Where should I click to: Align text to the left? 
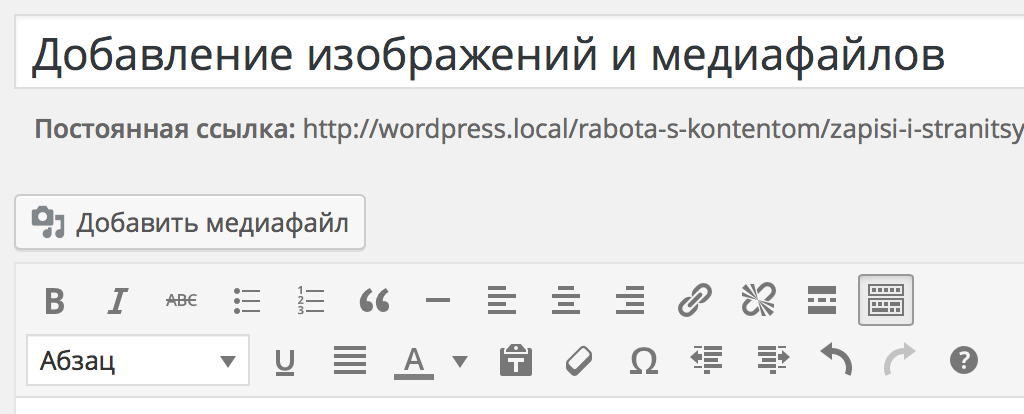click(x=502, y=300)
